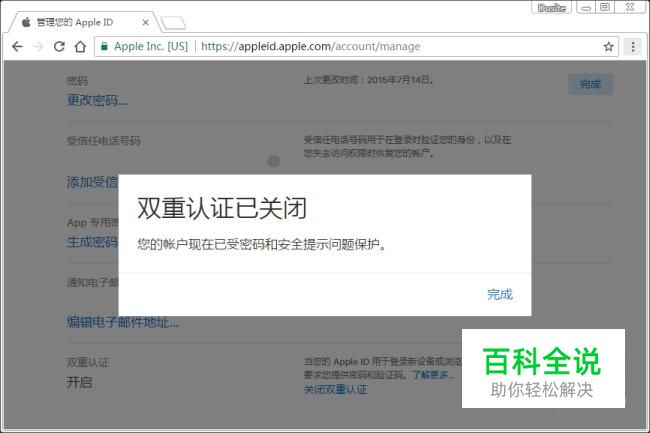Click 关闭双重认证 link

(335, 389)
